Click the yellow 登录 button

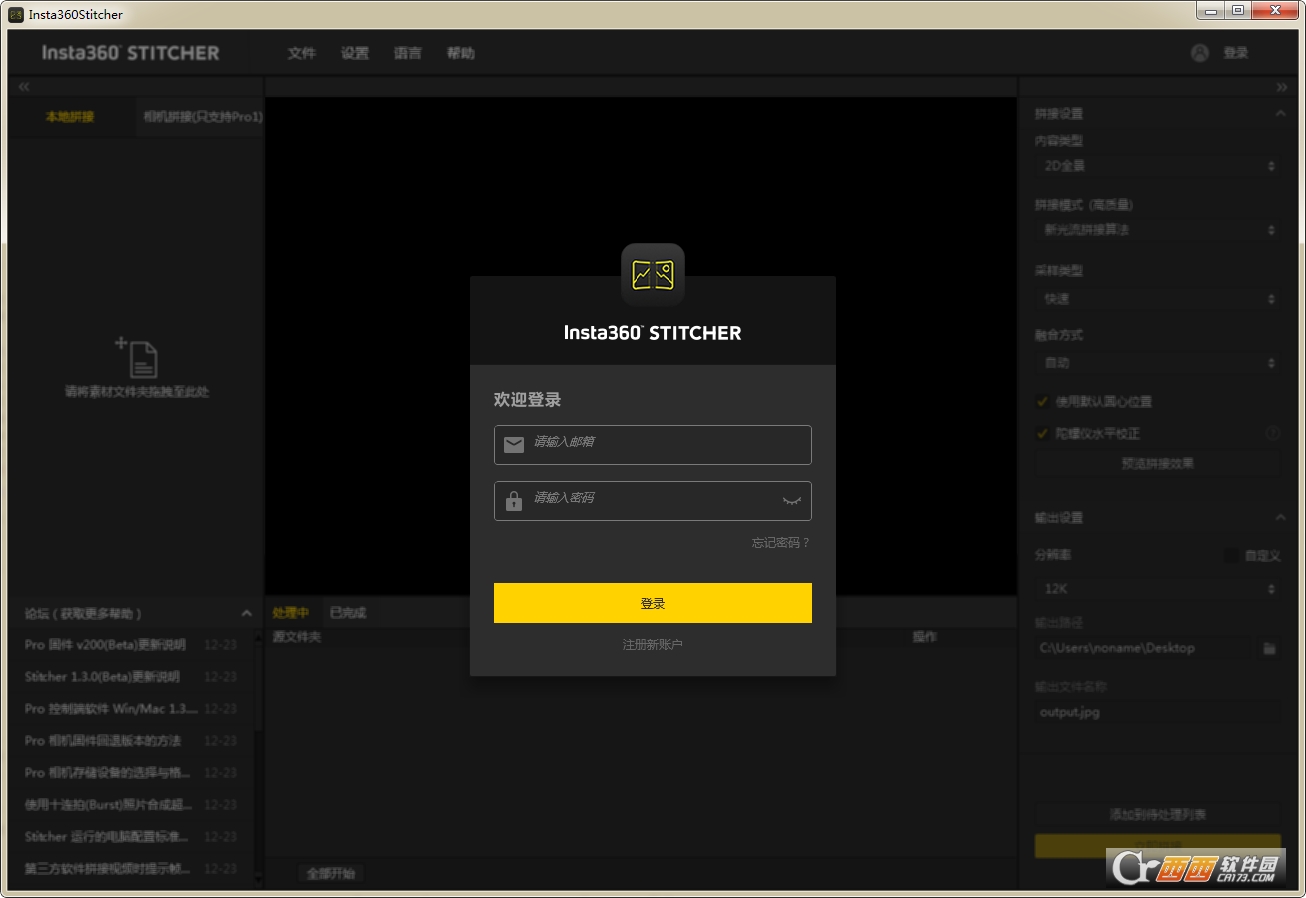pyautogui.click(x=653, y=603)
